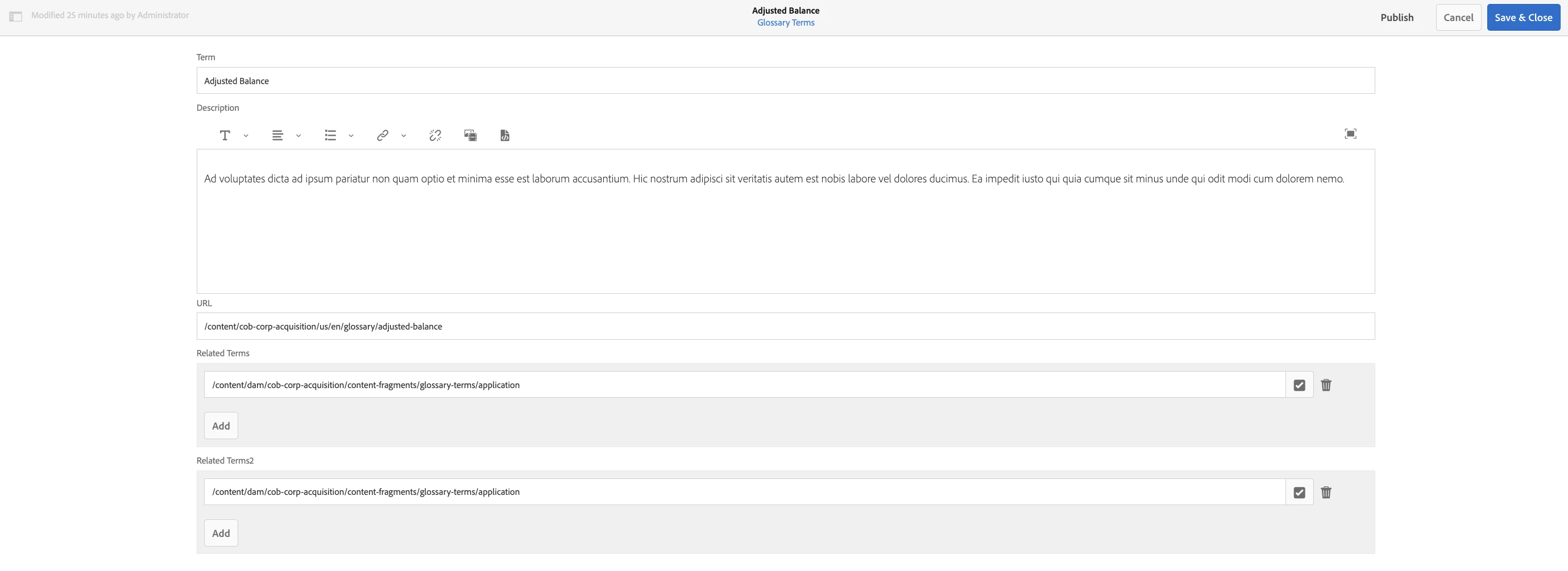
Task: Open picker for Related Terms application path
Action: pyautogui.click(x=1299, y=385)
